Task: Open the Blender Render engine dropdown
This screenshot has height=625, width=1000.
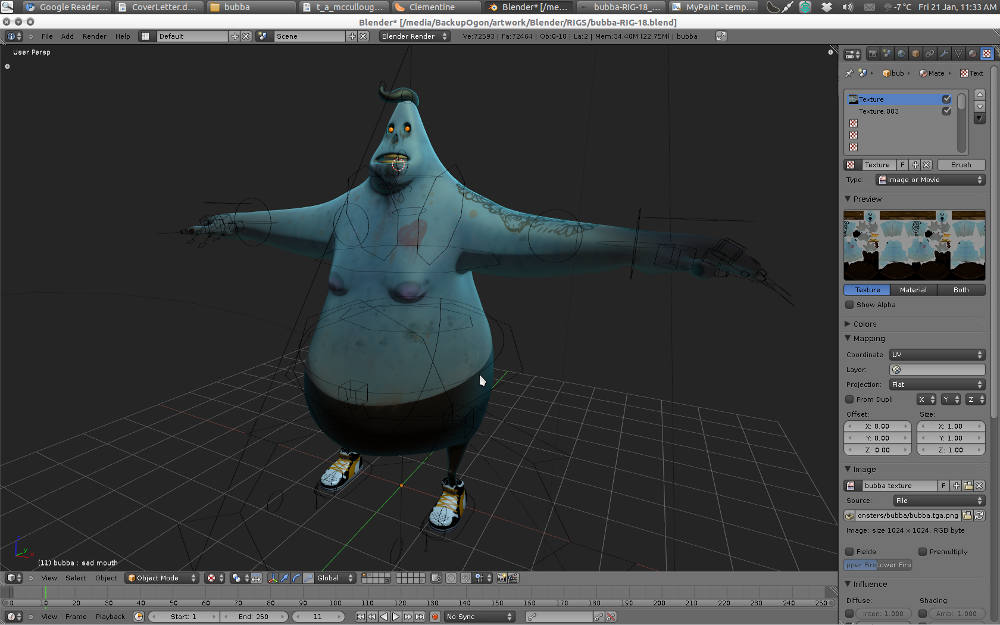Action: pyautogui.click(x=415, y=36)
